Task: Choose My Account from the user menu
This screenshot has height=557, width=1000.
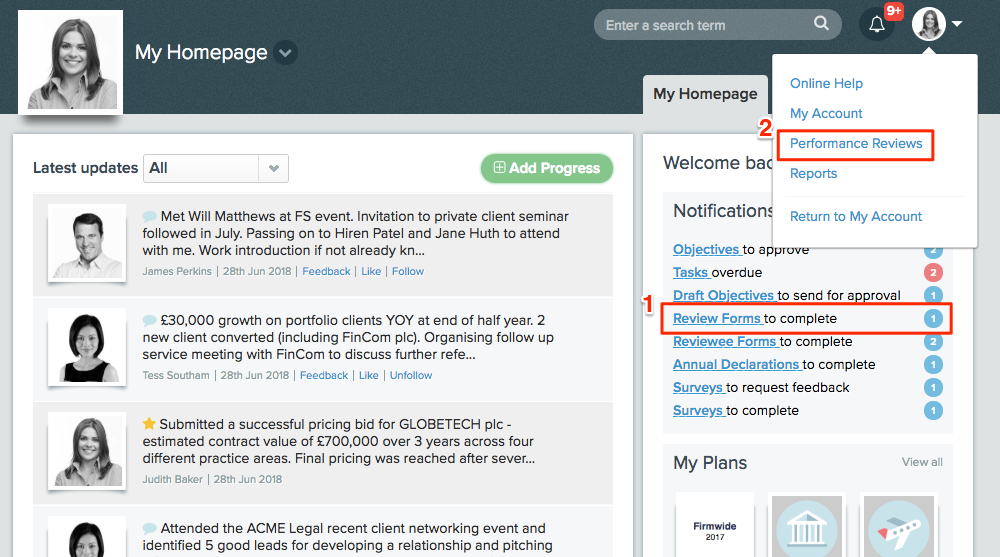Action: point(826,114)
